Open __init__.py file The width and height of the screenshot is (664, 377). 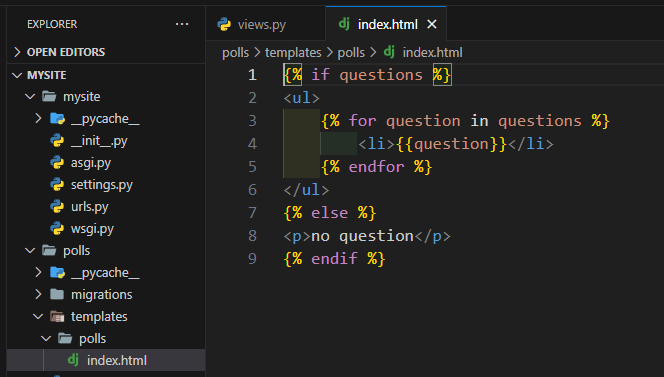tap(99, 141)
